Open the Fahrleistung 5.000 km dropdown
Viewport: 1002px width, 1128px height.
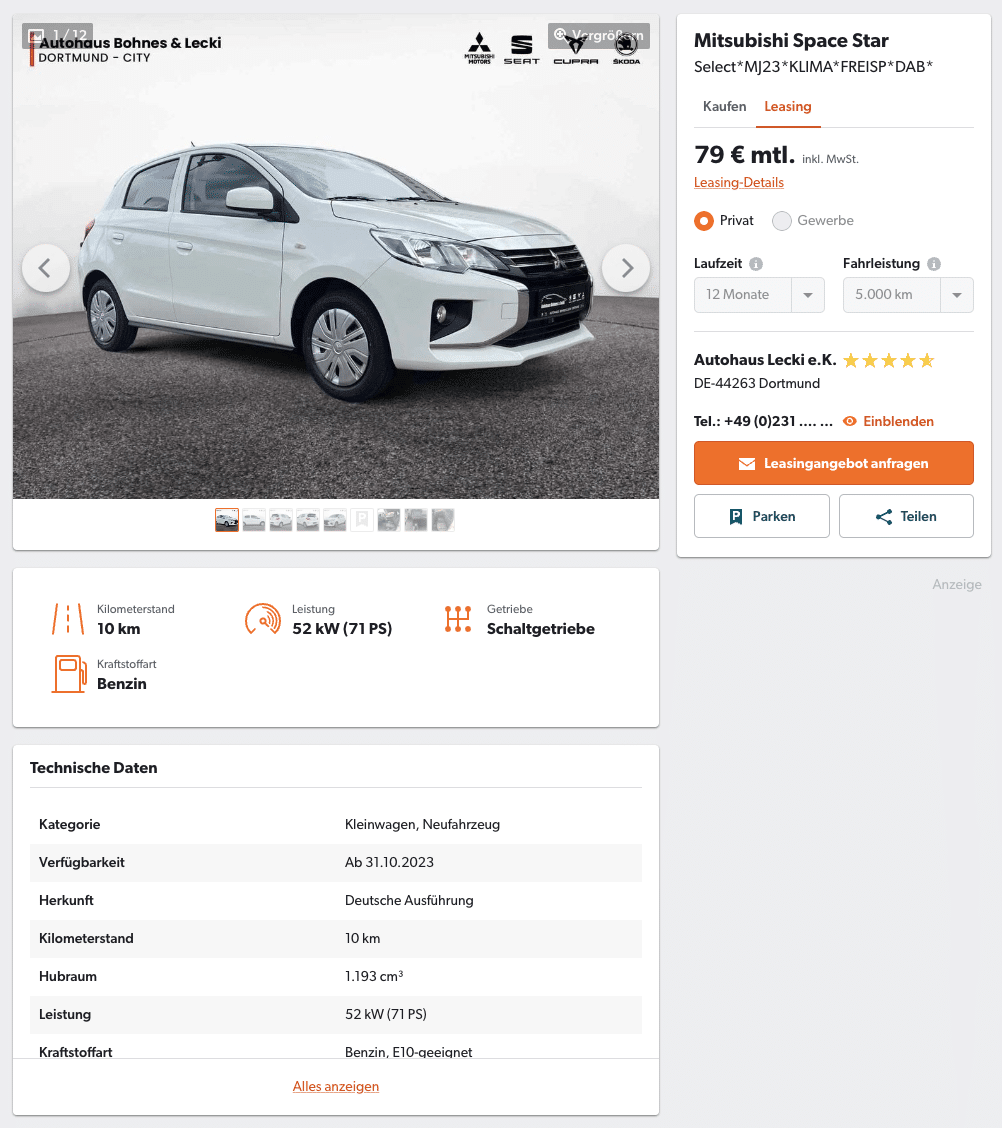coord(908,295)
